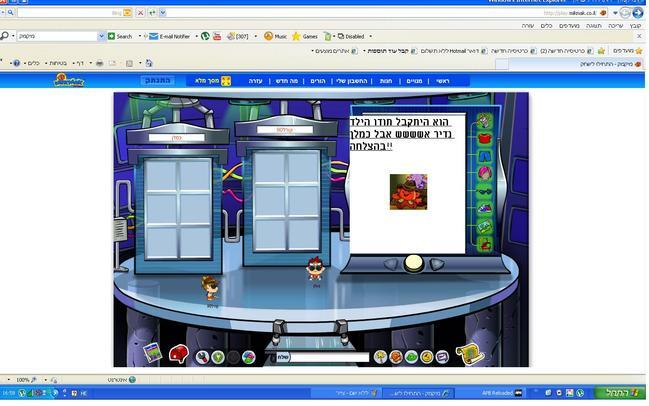
Task: Click the Music toolbar button
Action: pos(276,36)
